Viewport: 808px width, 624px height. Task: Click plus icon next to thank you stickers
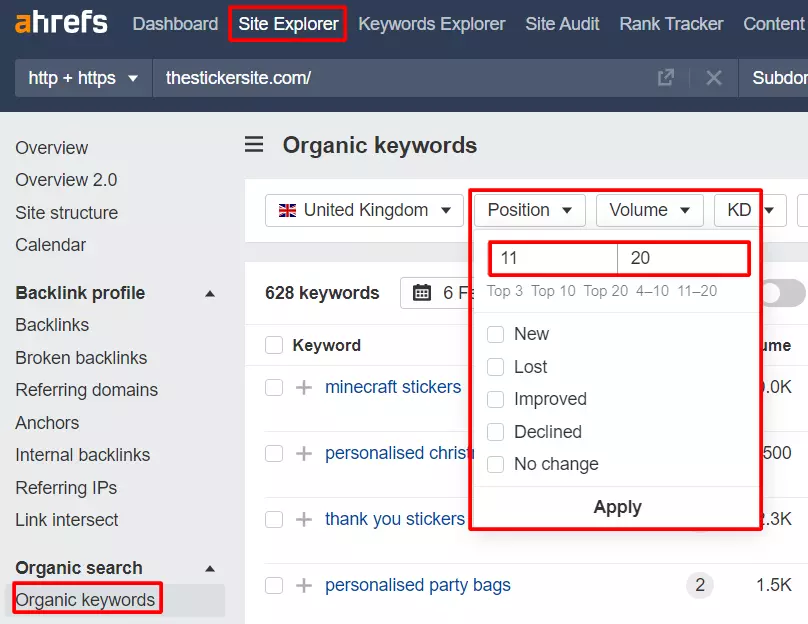[x=304, y=519]
